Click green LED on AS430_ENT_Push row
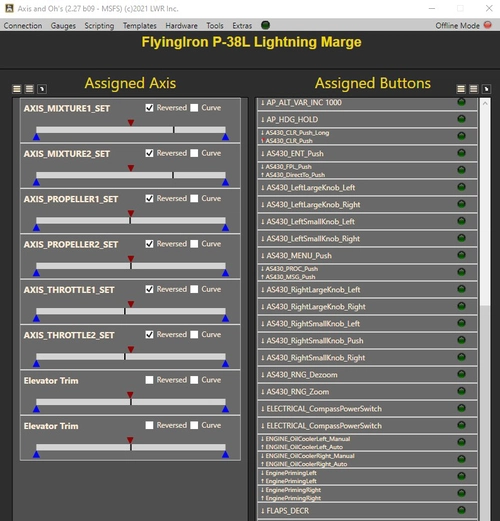This screenshot has width=500, height=521. (461, 153)
